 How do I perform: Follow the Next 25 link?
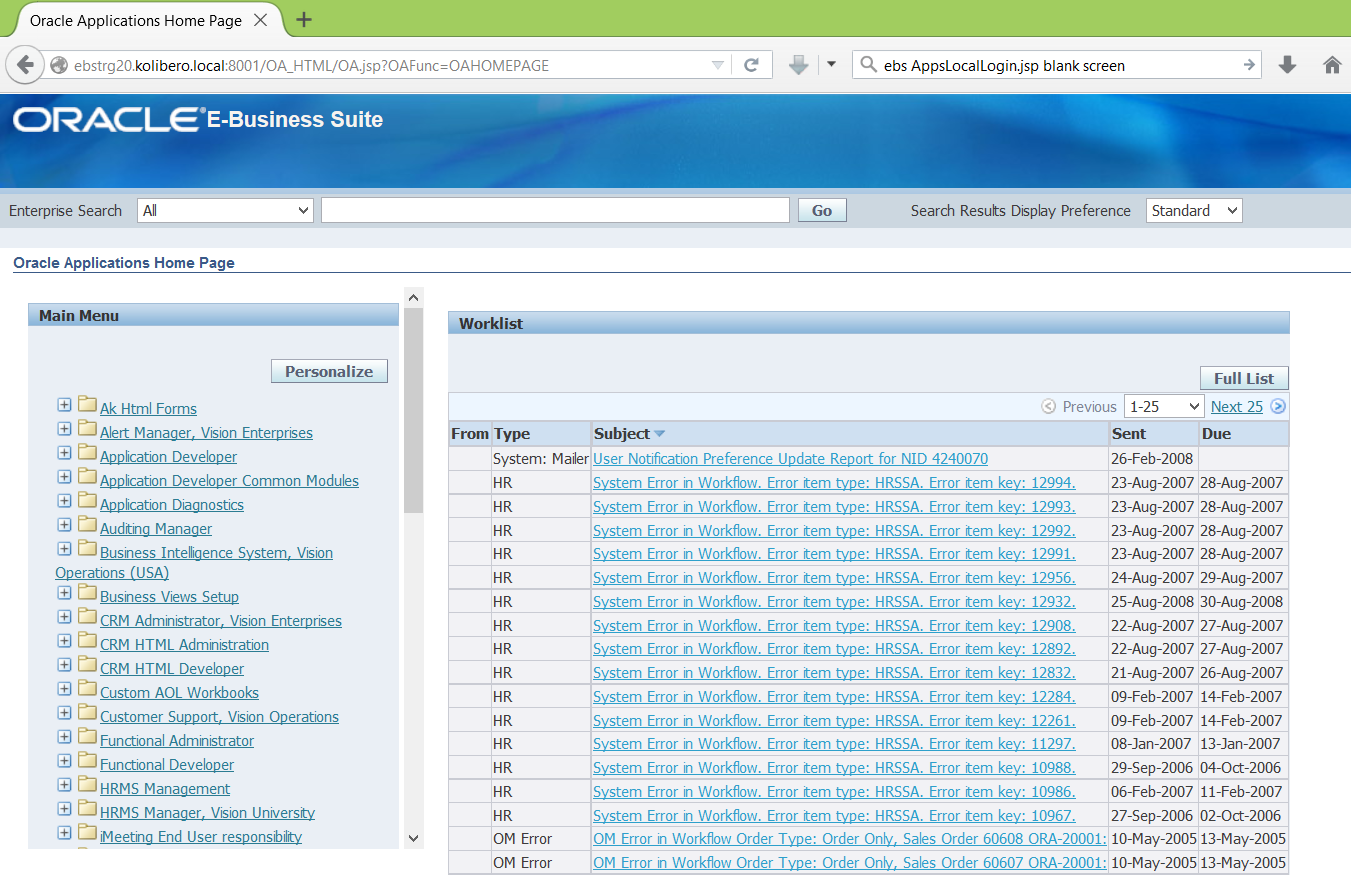tap(1237, 407)
